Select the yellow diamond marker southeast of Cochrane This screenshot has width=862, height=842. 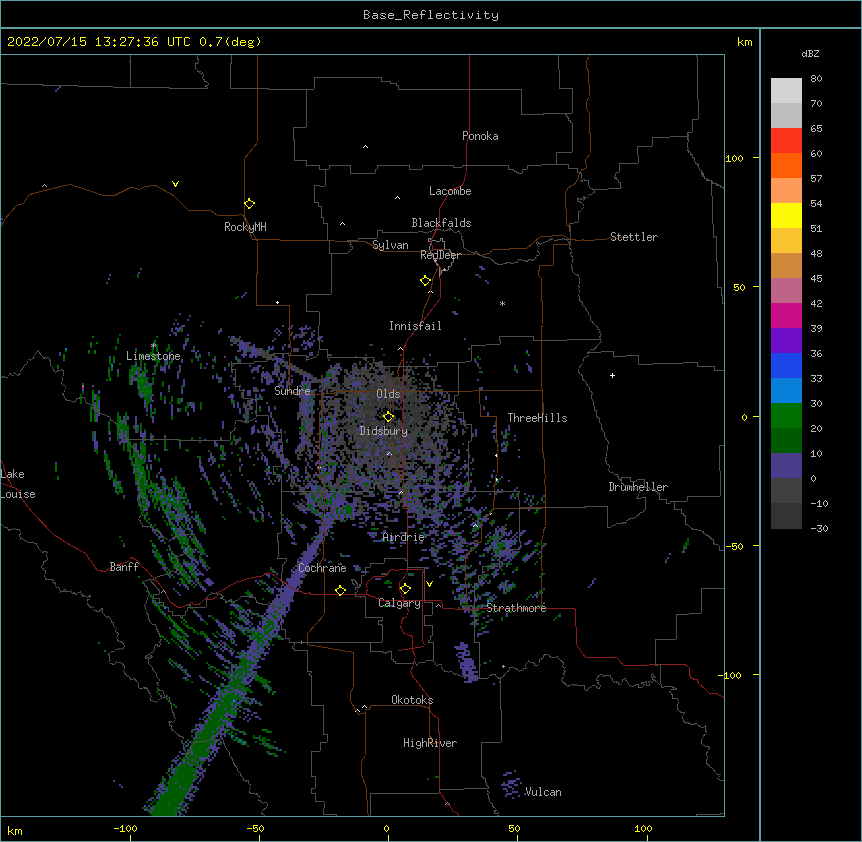340,590
